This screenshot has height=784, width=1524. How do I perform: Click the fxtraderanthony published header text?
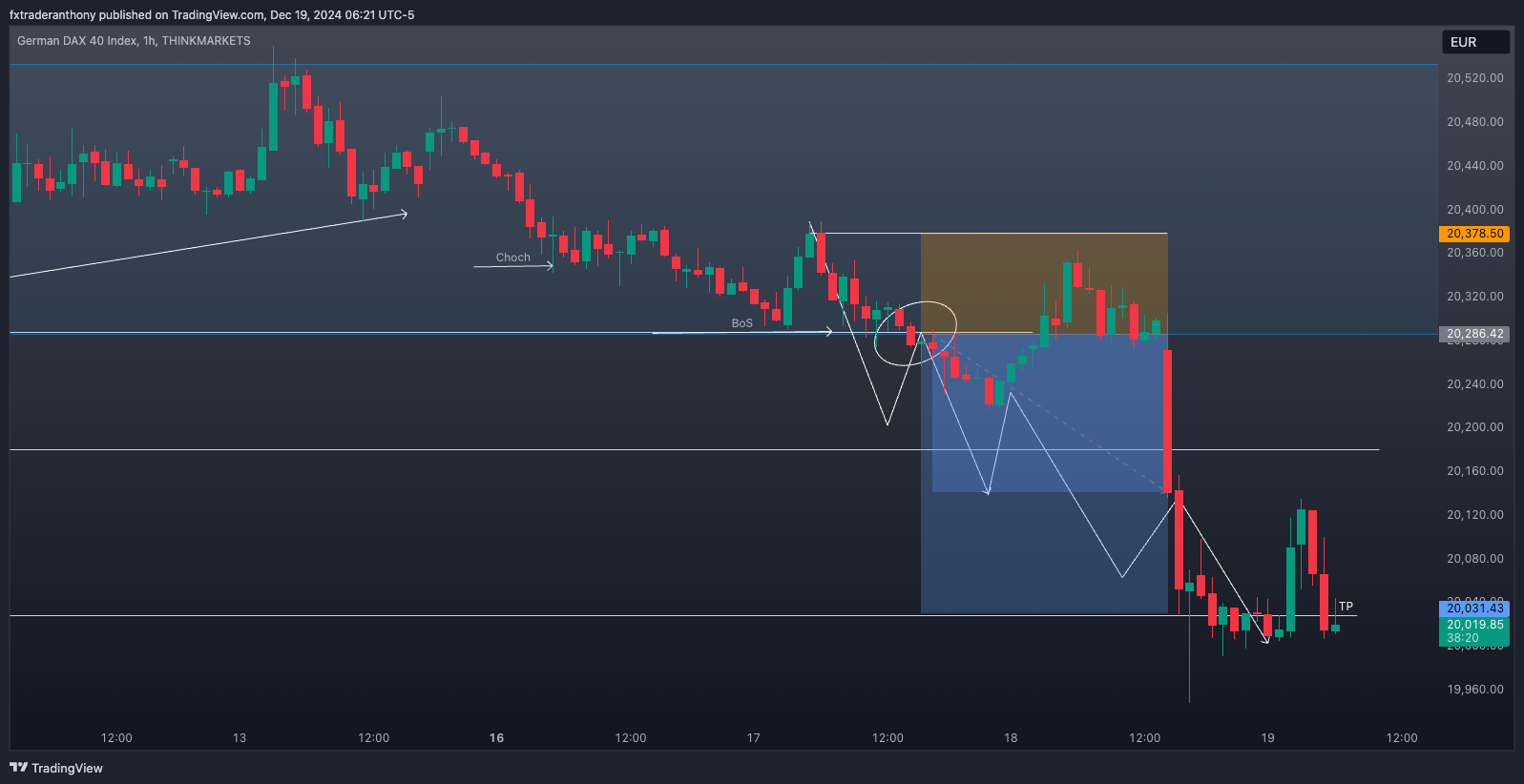(212, 14)
